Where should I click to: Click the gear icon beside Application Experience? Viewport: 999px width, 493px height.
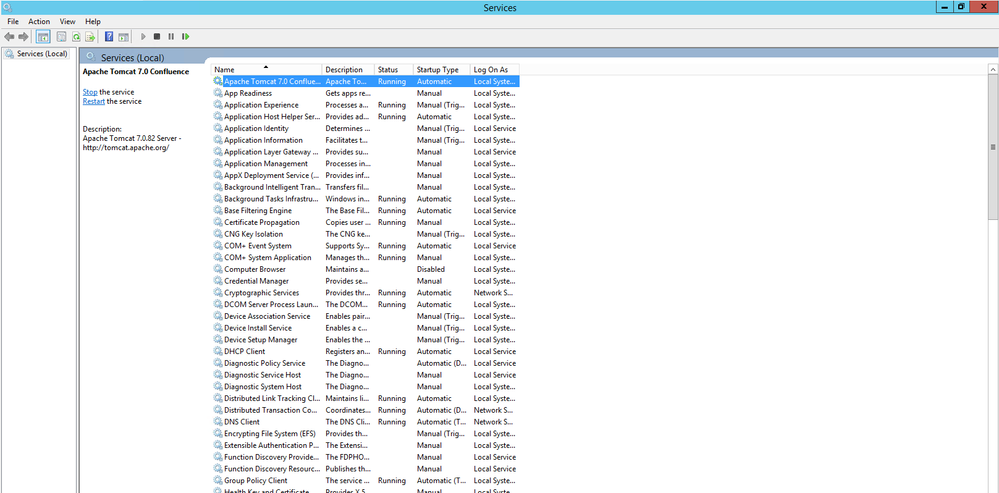(218, 105)
